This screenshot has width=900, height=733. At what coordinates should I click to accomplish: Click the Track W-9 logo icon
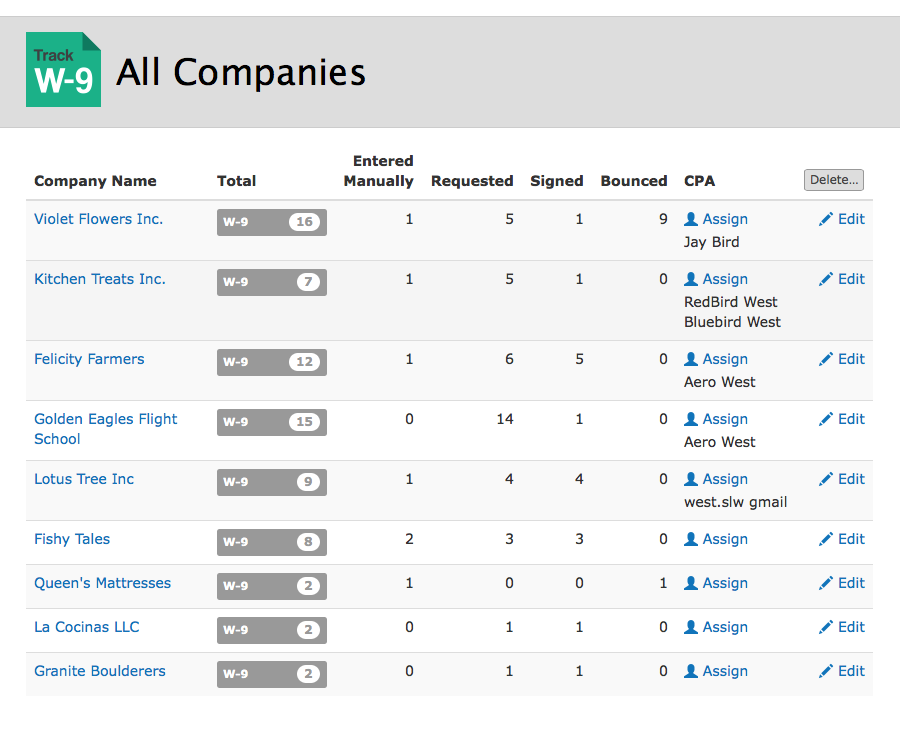[63, 69]
